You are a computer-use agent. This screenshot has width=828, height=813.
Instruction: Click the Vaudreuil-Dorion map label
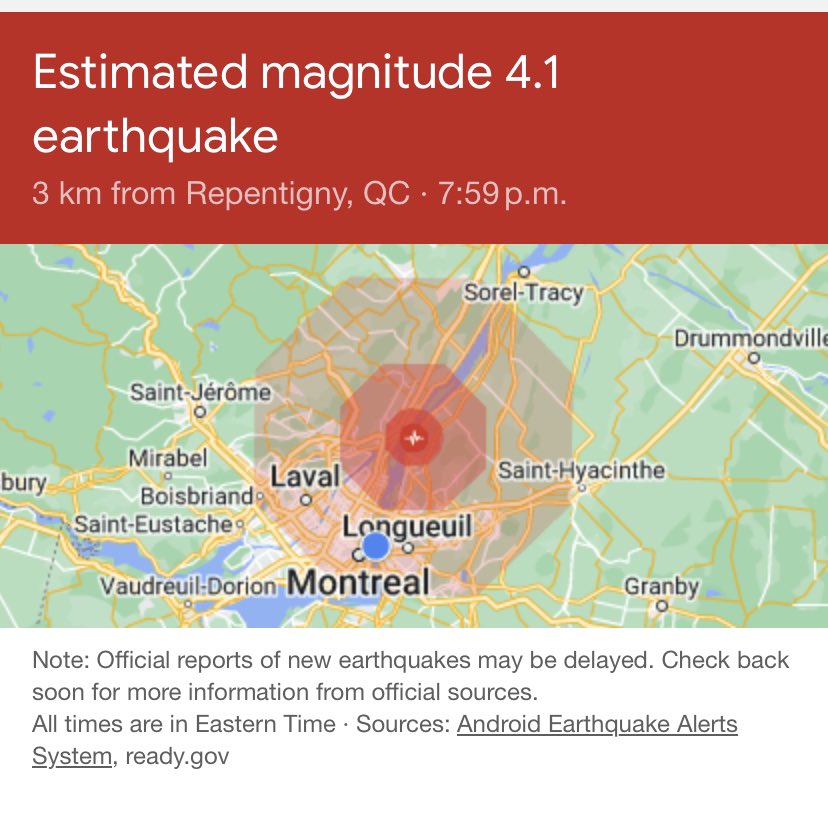pos(188,586)
